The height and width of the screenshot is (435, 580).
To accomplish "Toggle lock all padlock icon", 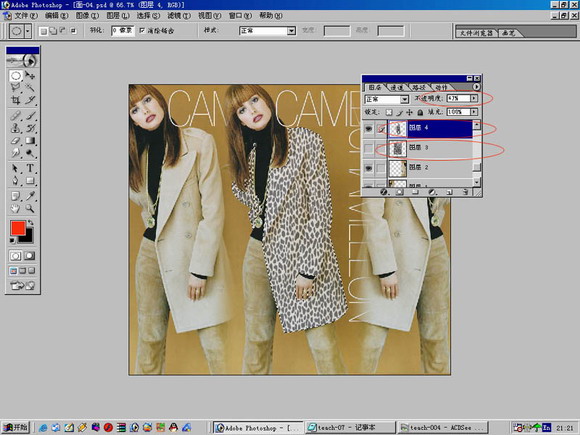I will (x=420, y=112).
